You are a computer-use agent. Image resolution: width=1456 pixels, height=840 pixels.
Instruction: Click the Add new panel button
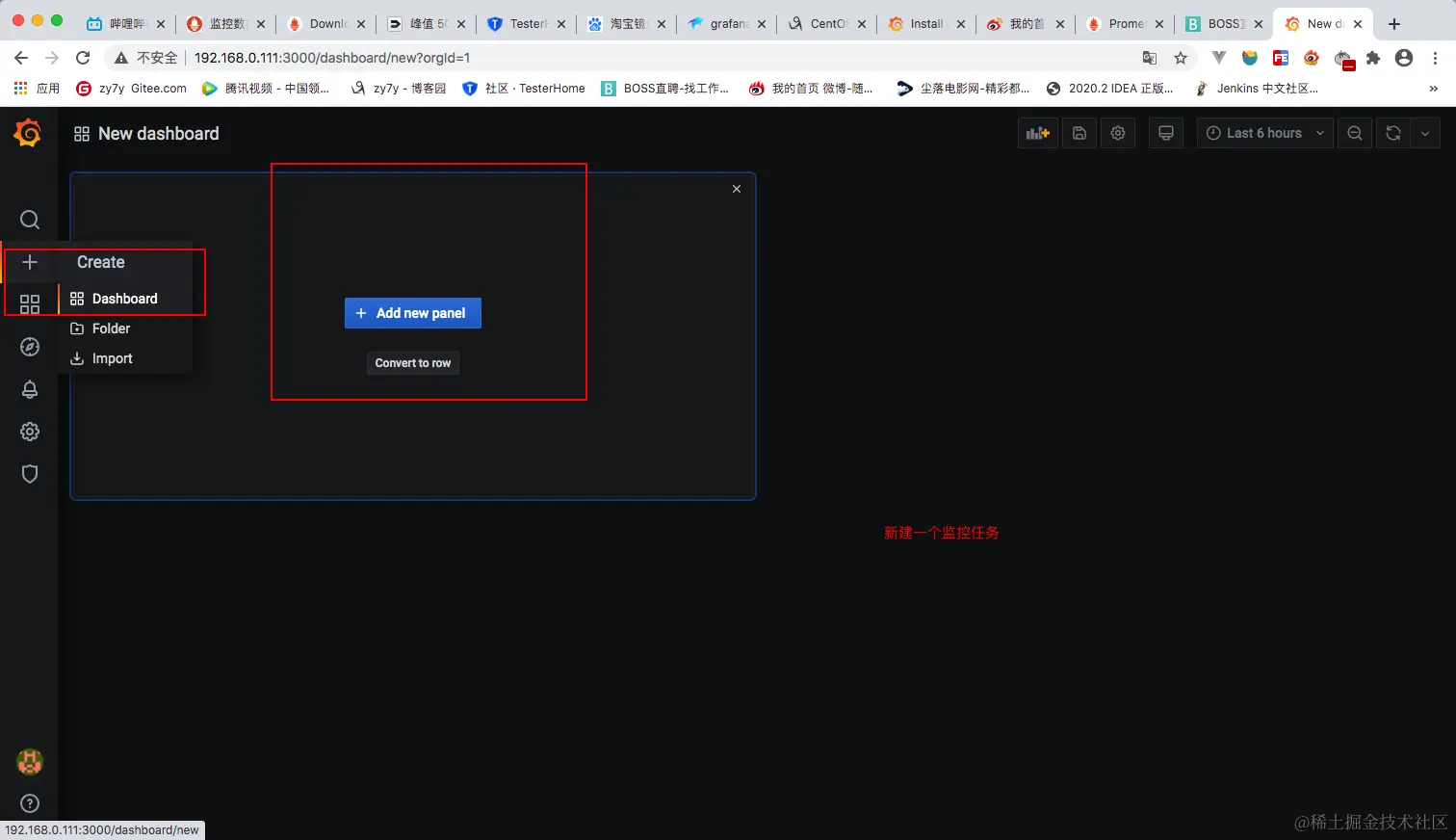tap(412, 313)
